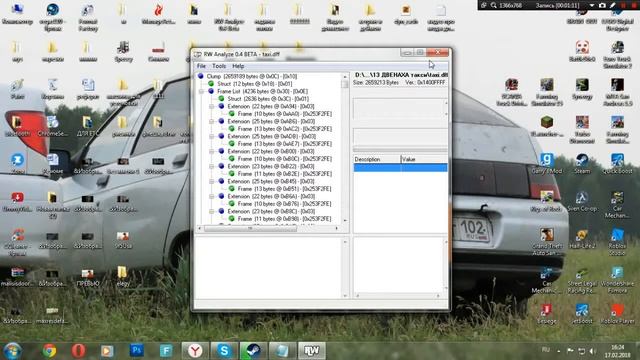This screenshot has width=640, height=360.
Task: Click the Frame icon at offset 0xB2E
Action: pyautogui.click(x=231, y=173)
